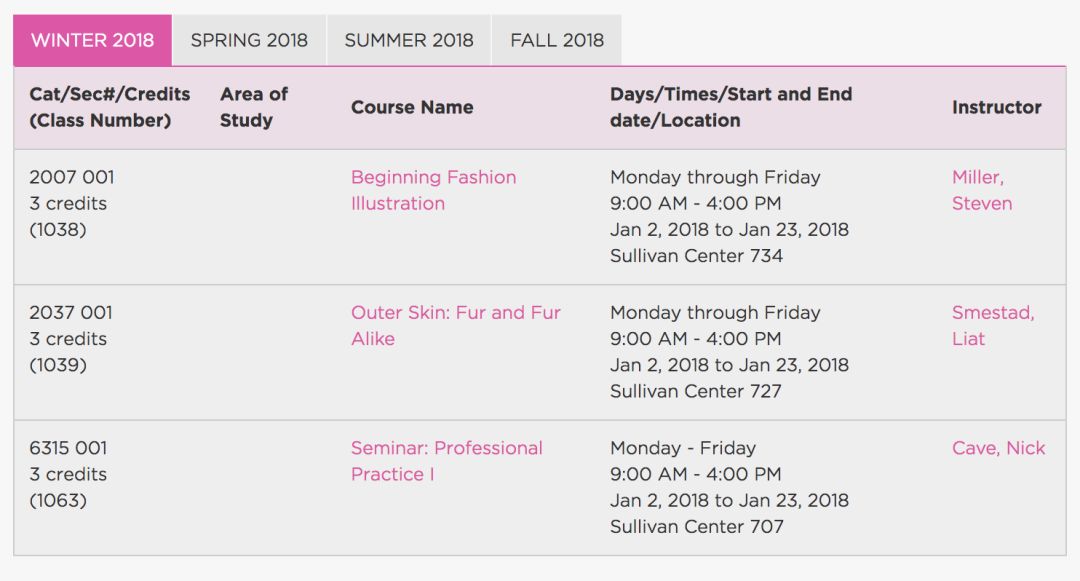This screenshot has height=581, width=1080.
Task: Go to the FALL 2018 tab
Action: point(557,41)
